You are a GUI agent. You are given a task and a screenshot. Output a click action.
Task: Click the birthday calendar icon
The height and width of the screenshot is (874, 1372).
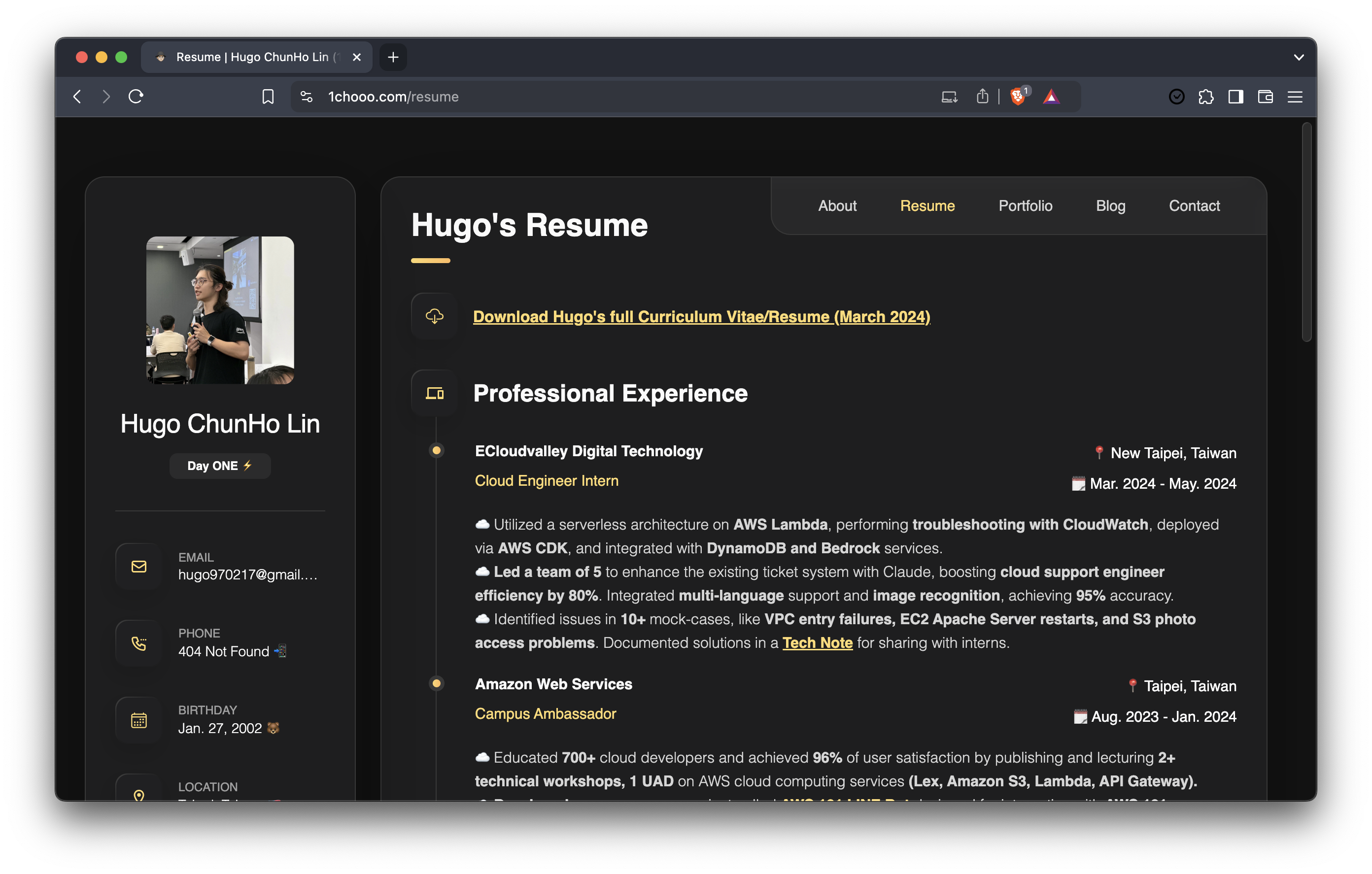[x=138, y=720]
